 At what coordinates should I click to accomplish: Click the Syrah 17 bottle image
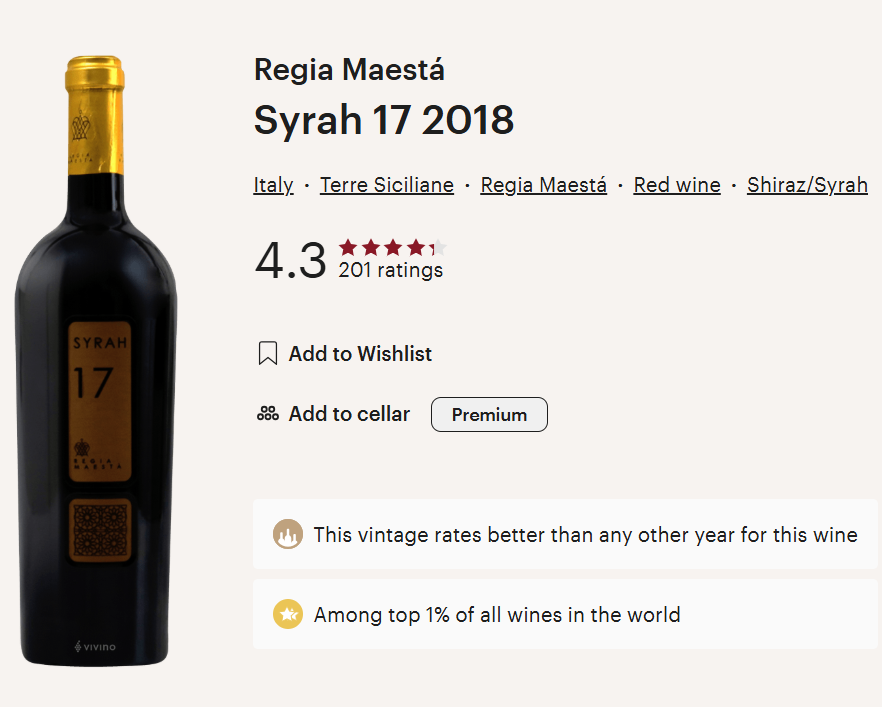pos(96,361)
